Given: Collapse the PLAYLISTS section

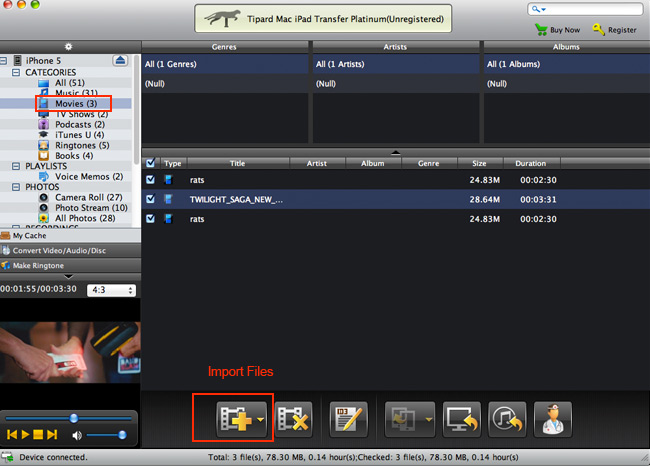Looking at the screenshot, I should tap(16, 166).
